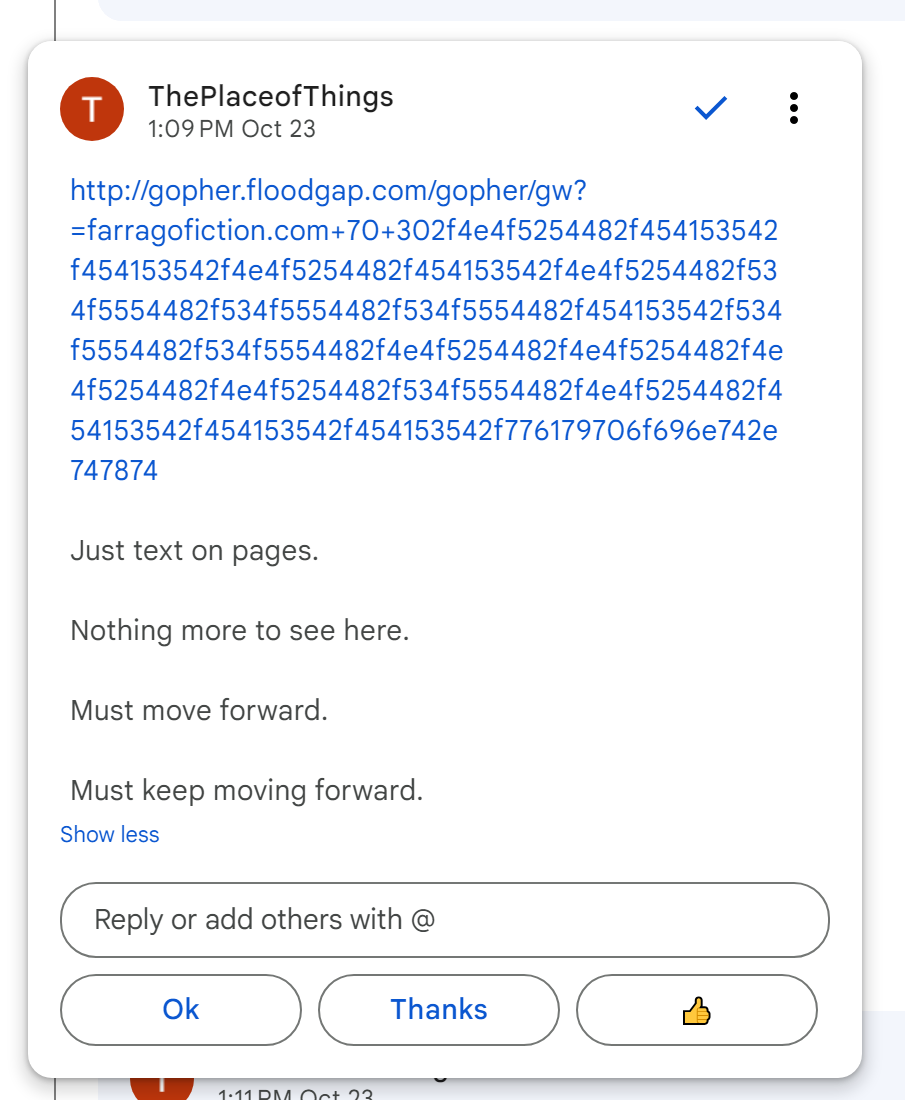React with the thumbs up emoji

696,1010
